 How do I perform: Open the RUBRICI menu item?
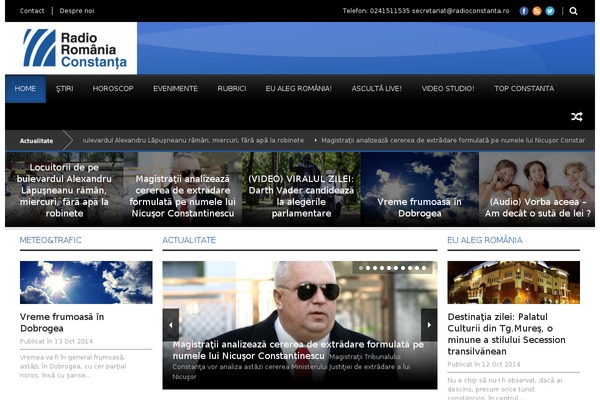[x=232, y=89]
